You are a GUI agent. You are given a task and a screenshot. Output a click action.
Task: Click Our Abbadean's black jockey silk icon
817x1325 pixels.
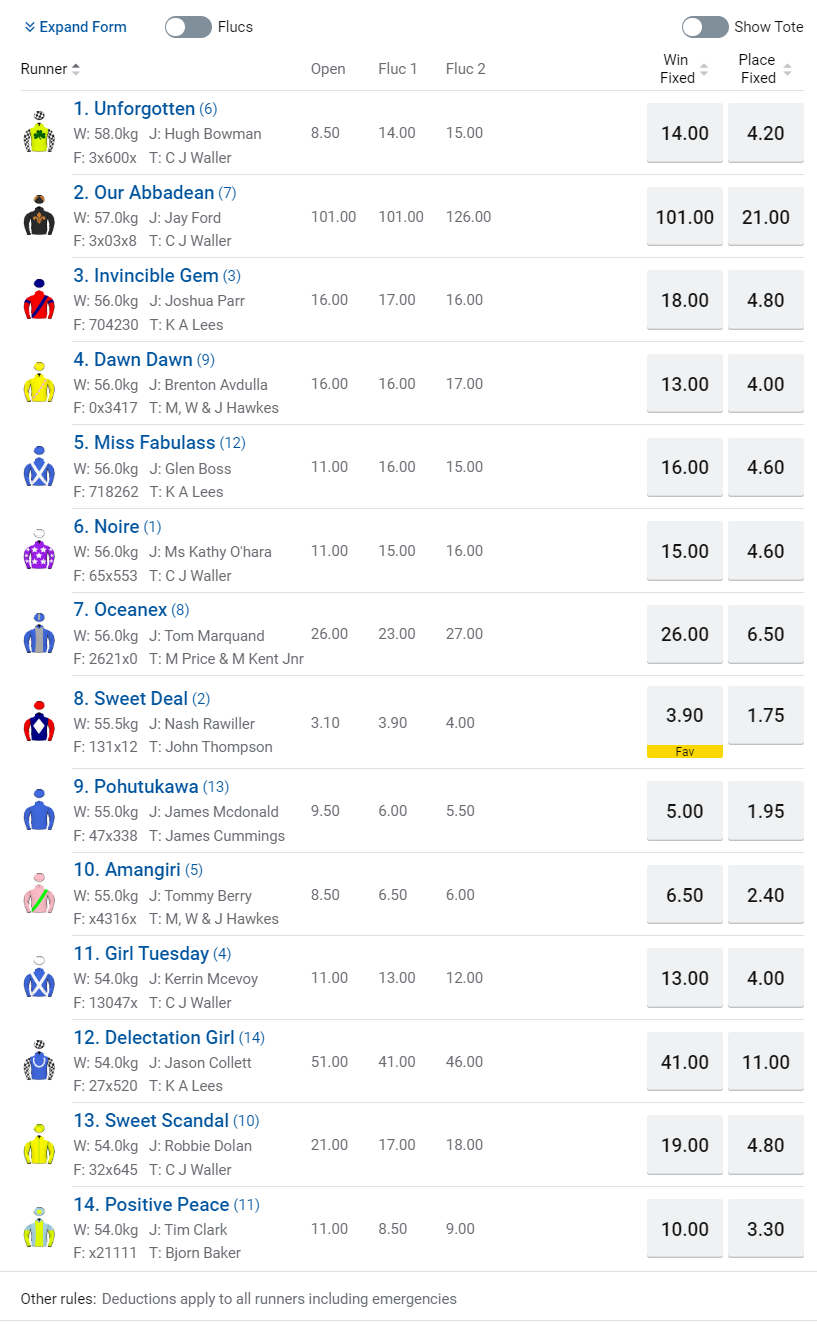point(39,215)
